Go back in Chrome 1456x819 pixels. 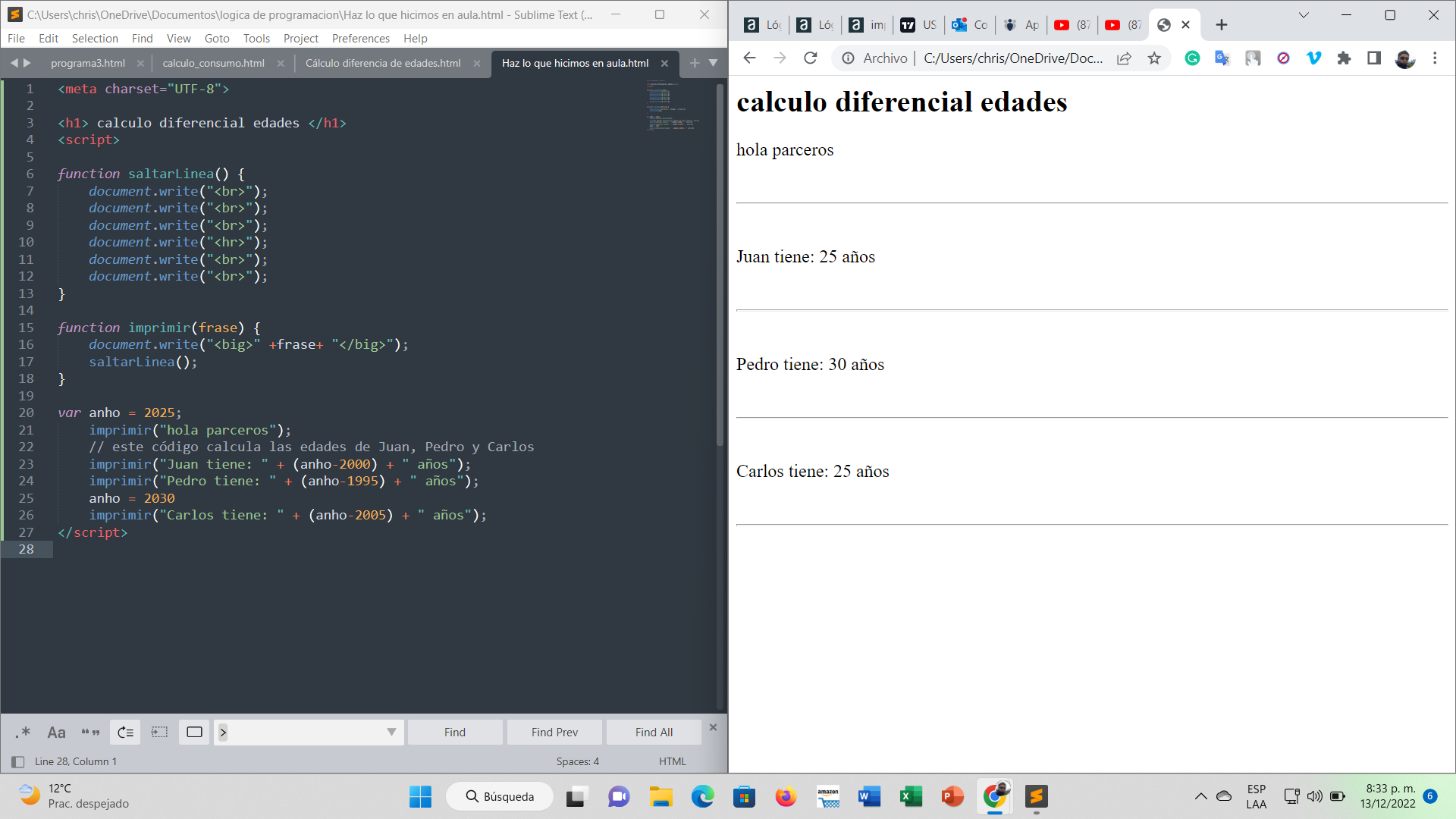click(x=749, y=58)
